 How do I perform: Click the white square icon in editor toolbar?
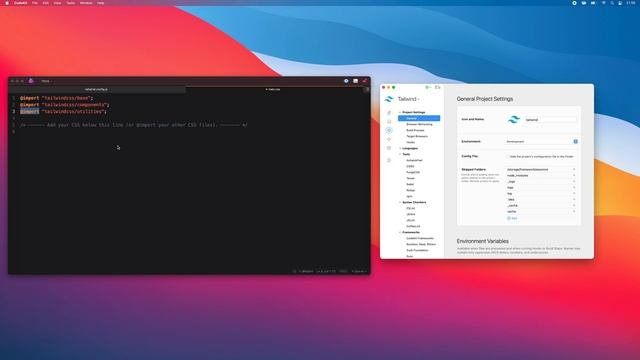(x=356, y=81)
